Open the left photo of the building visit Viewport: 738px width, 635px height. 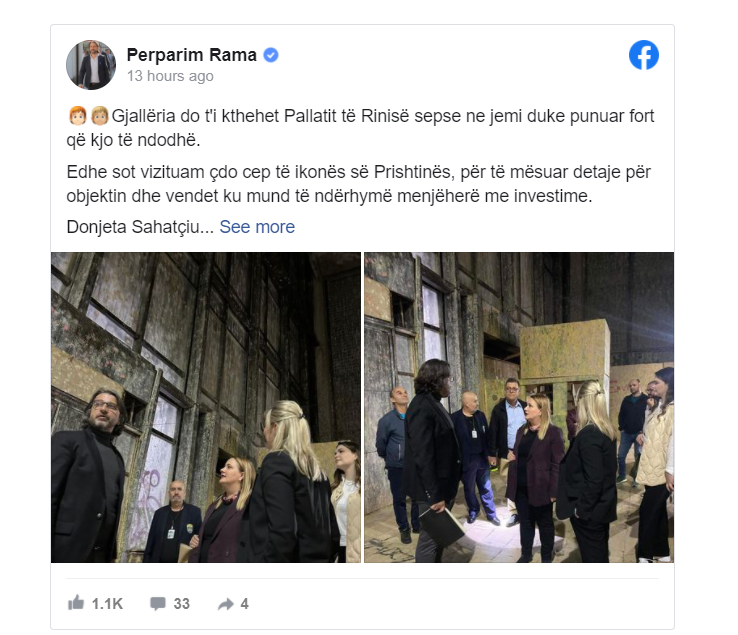click(206, 407)
